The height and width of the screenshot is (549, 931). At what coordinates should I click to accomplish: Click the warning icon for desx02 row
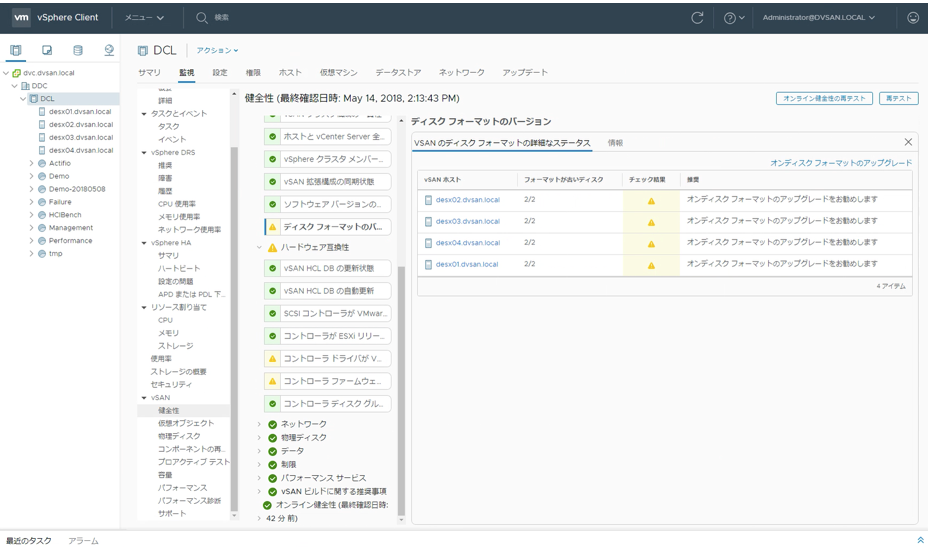[651, 201]
